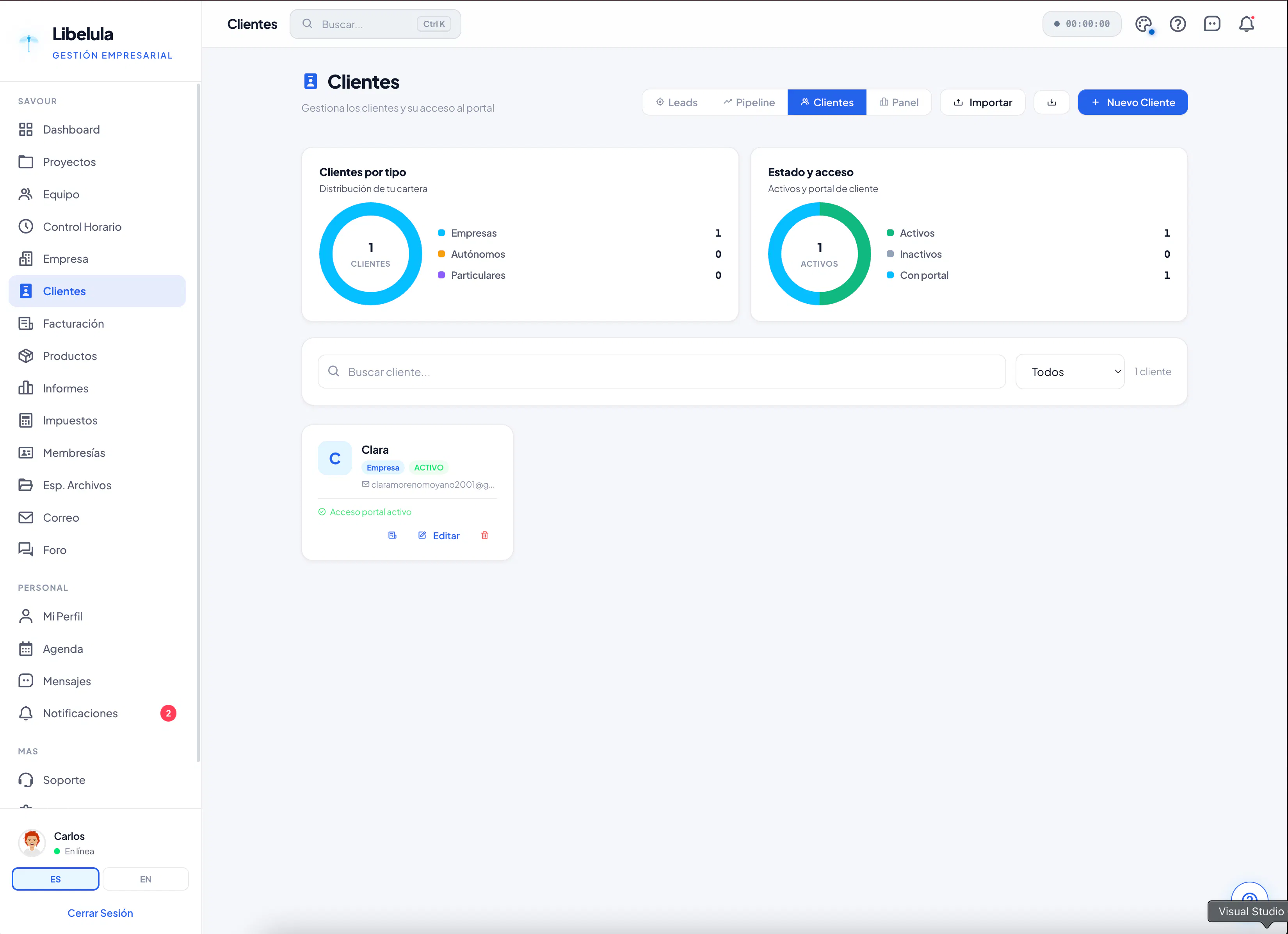Open the theme palette icon
Image resolution: width=1288 pixels, height=934 pixels.
1143,24
